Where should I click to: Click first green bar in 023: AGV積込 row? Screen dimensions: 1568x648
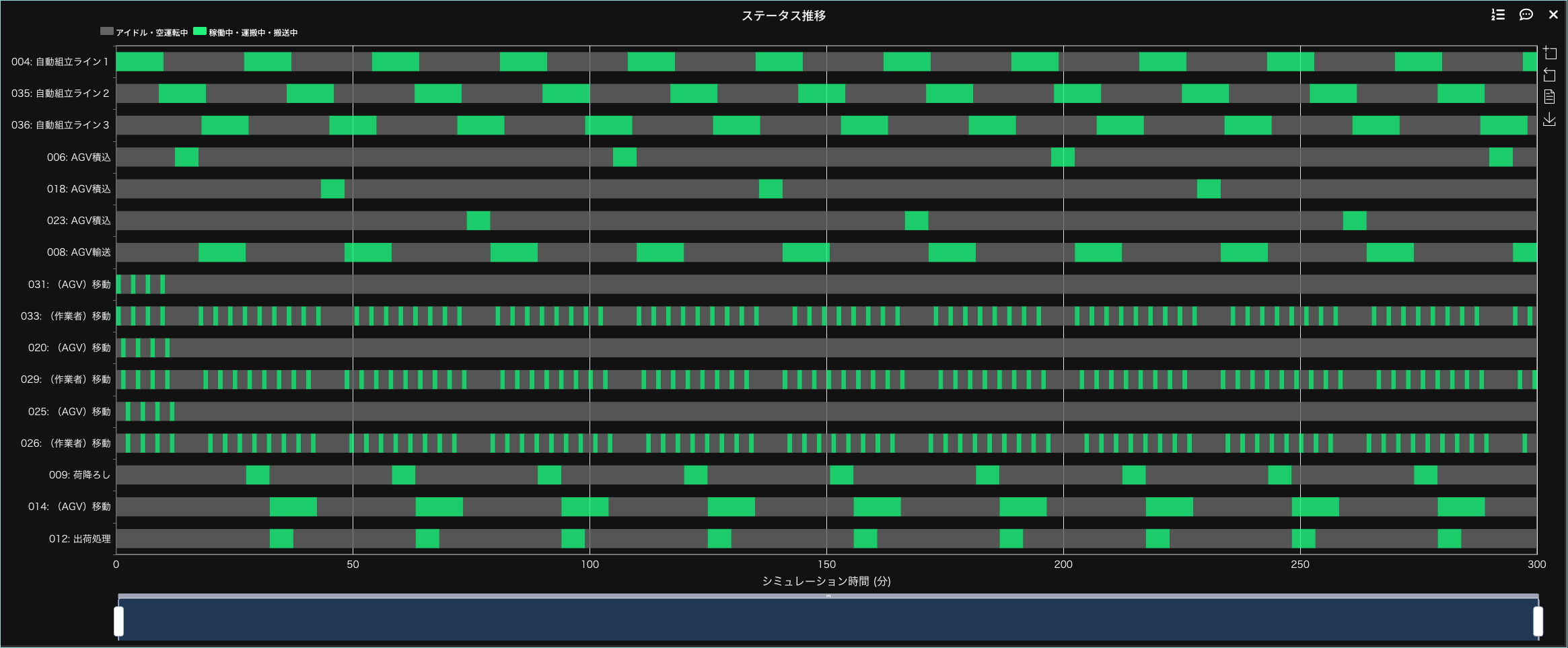[478, 221]
